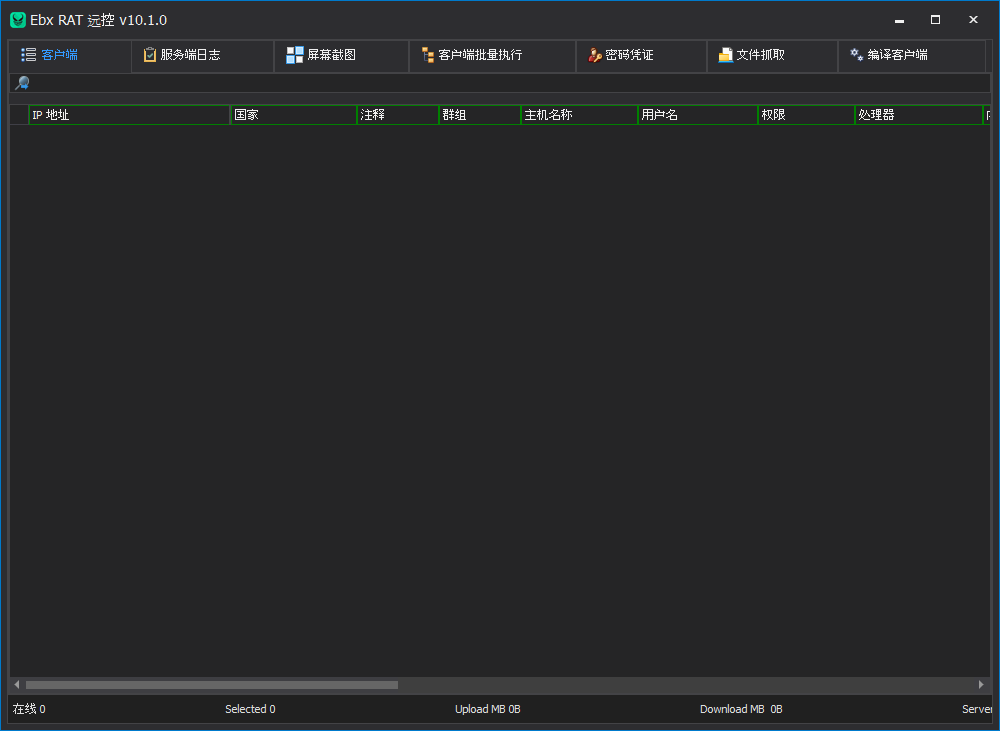Screen dimensions: 1000x731
Task: Click the magnifier search icon
Action: tap(21, 83)
